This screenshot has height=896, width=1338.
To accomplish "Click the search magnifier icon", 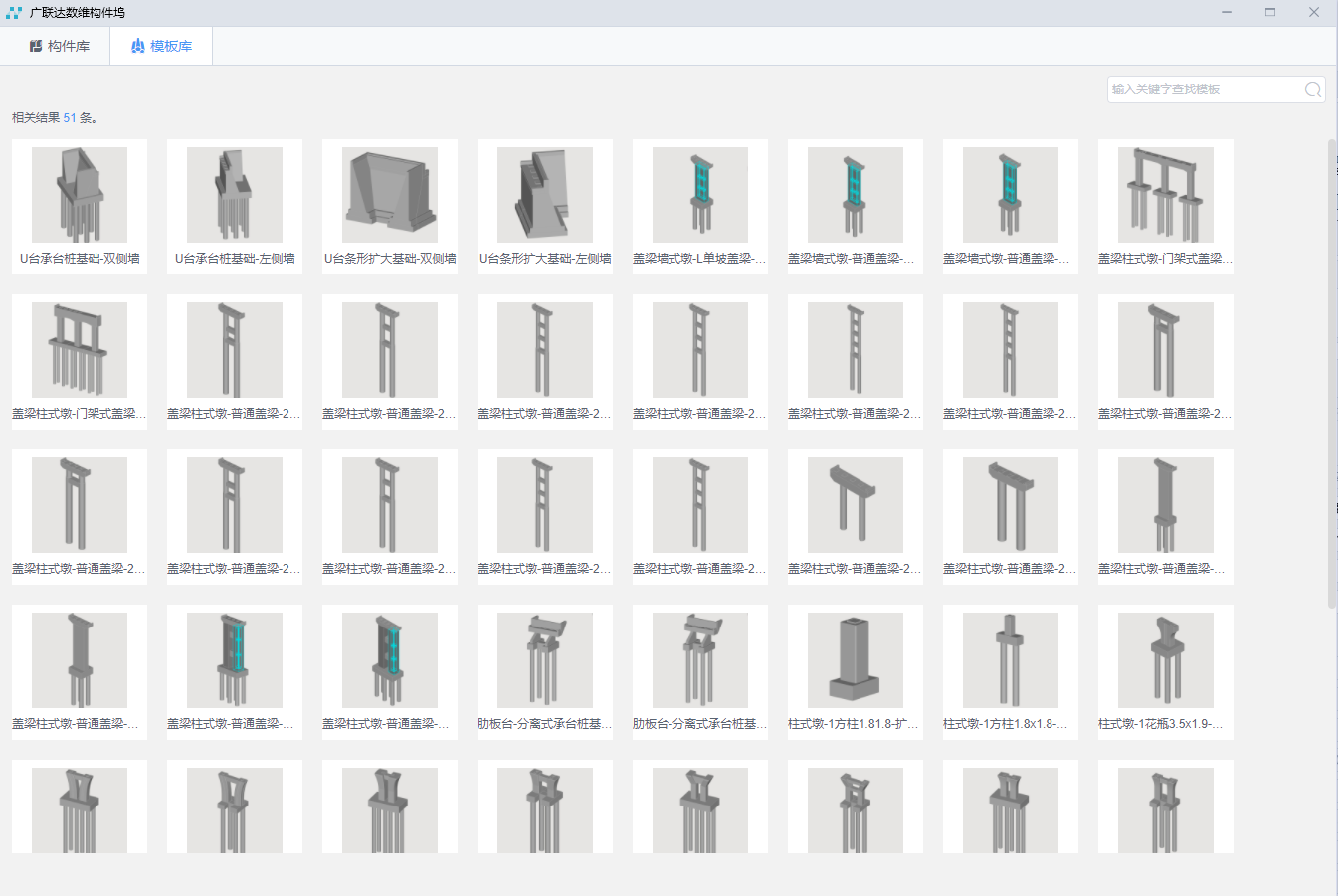I will coord(1313,90).
